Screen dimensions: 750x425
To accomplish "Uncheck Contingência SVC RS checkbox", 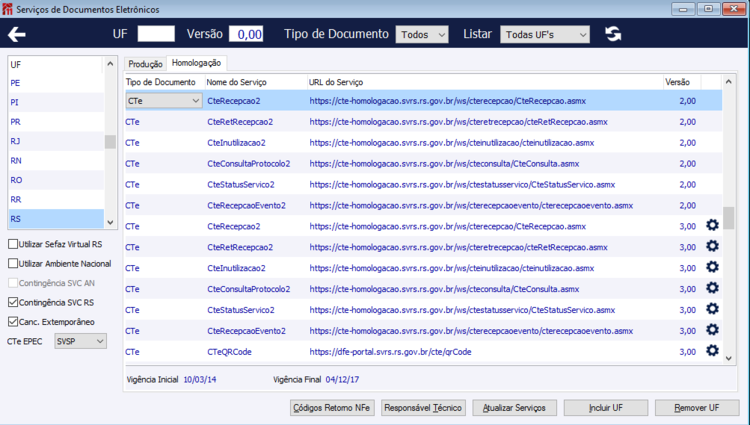I will 13,302.
